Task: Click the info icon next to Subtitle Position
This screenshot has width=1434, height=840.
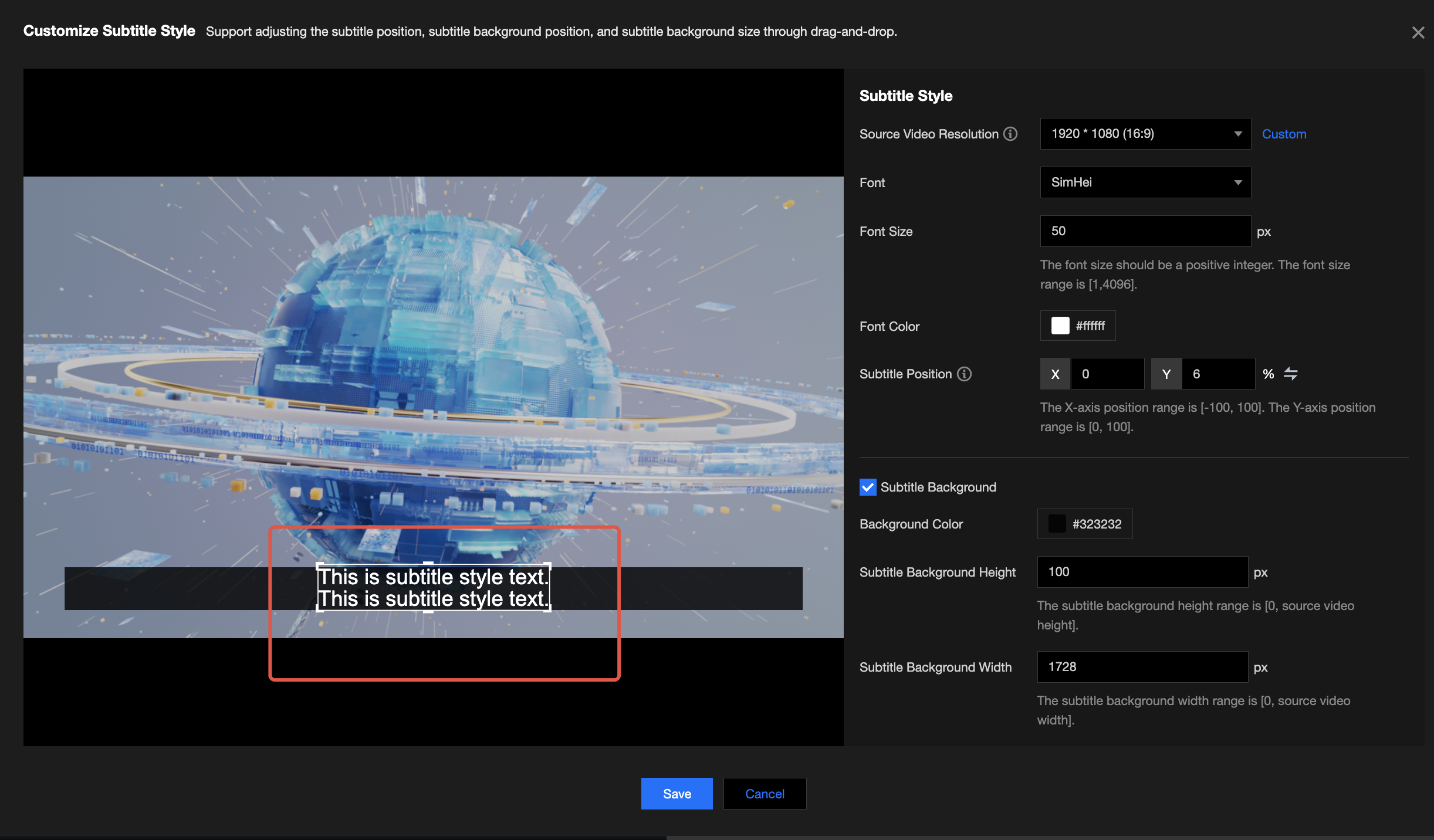Action: tap(965, 374)
